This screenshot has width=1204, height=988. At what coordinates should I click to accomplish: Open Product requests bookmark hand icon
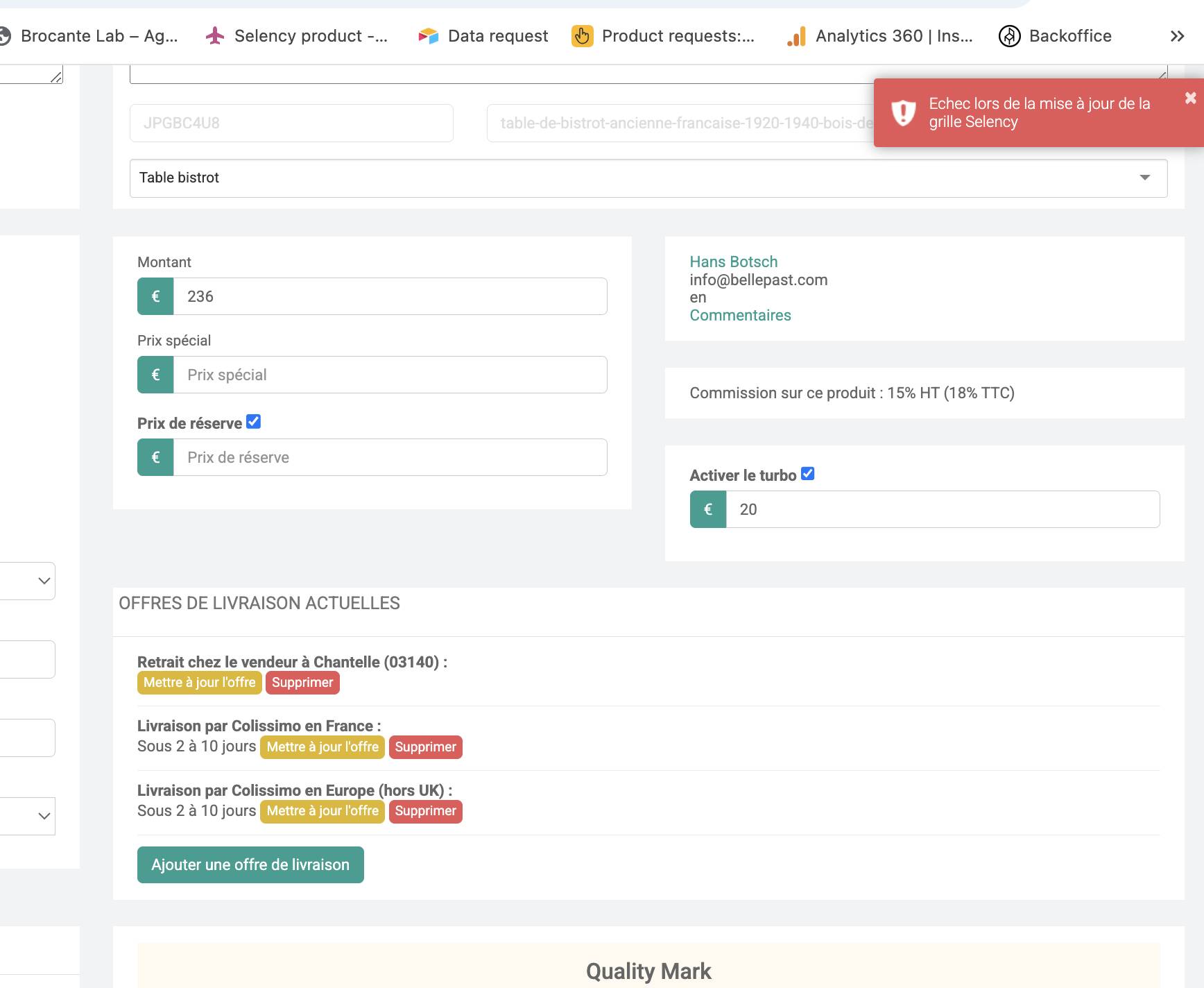[x=582, y=36]
